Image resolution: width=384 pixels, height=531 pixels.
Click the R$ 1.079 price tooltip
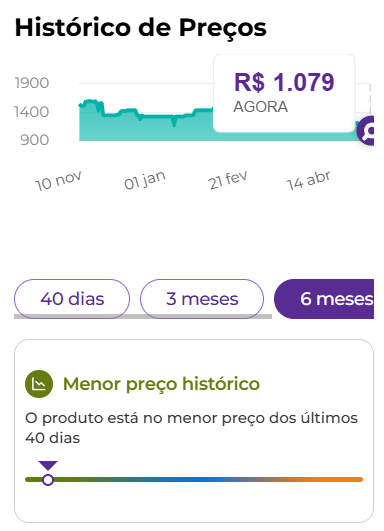pos(284,93)
